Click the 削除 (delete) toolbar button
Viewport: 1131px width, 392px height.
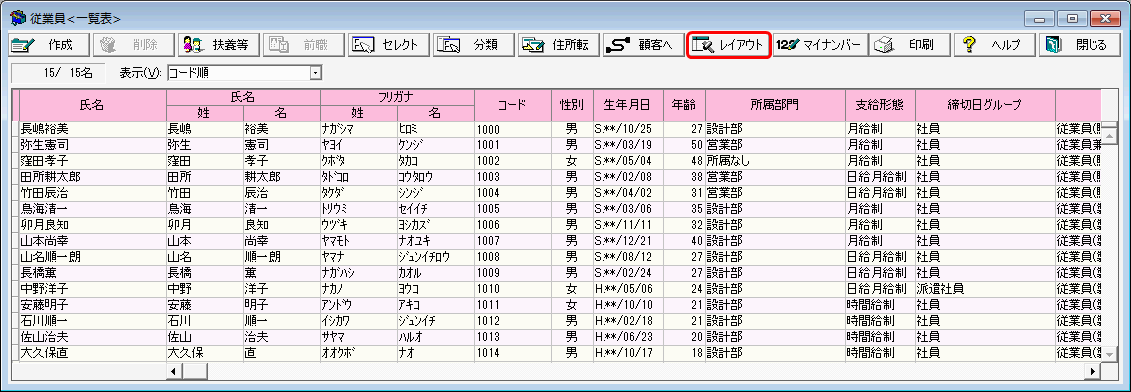click(x=133, y=45)
